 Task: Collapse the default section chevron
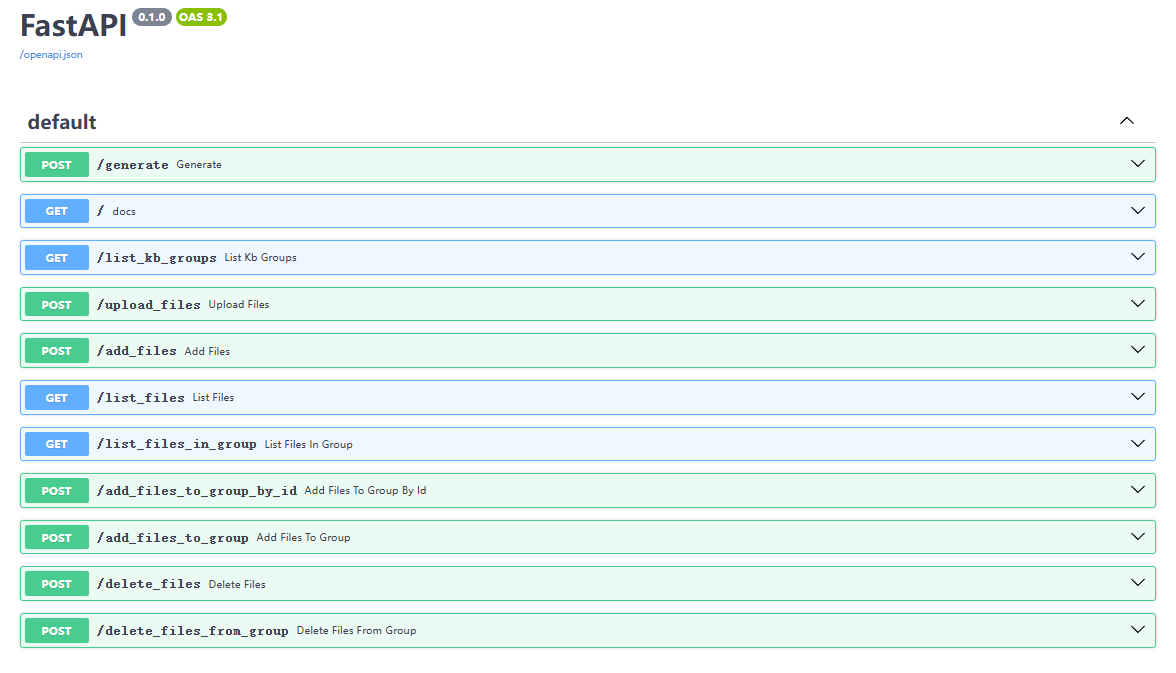[1126, 121]
